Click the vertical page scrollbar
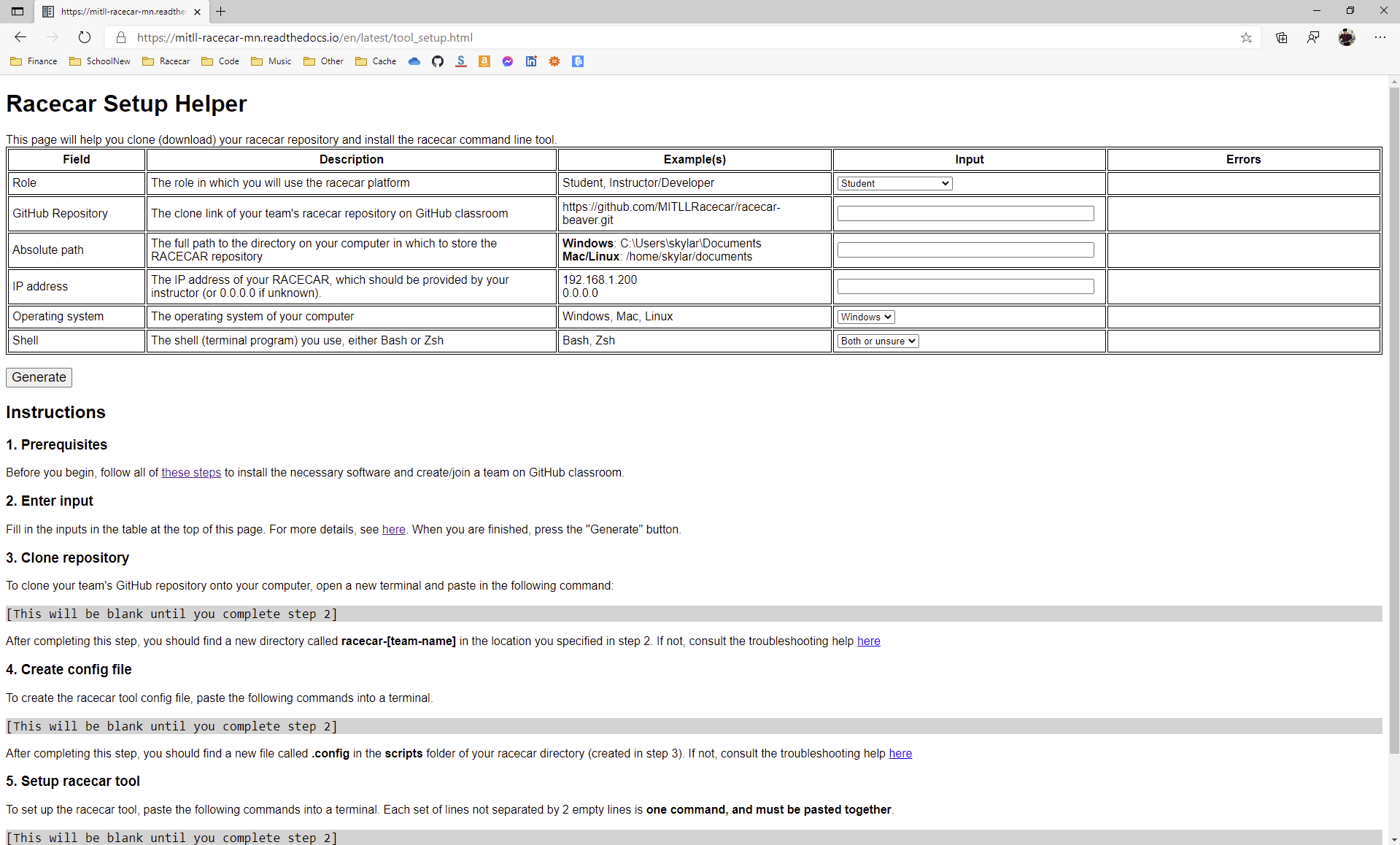Viewport: 1400px width, 845px height. pos(1394,420)
